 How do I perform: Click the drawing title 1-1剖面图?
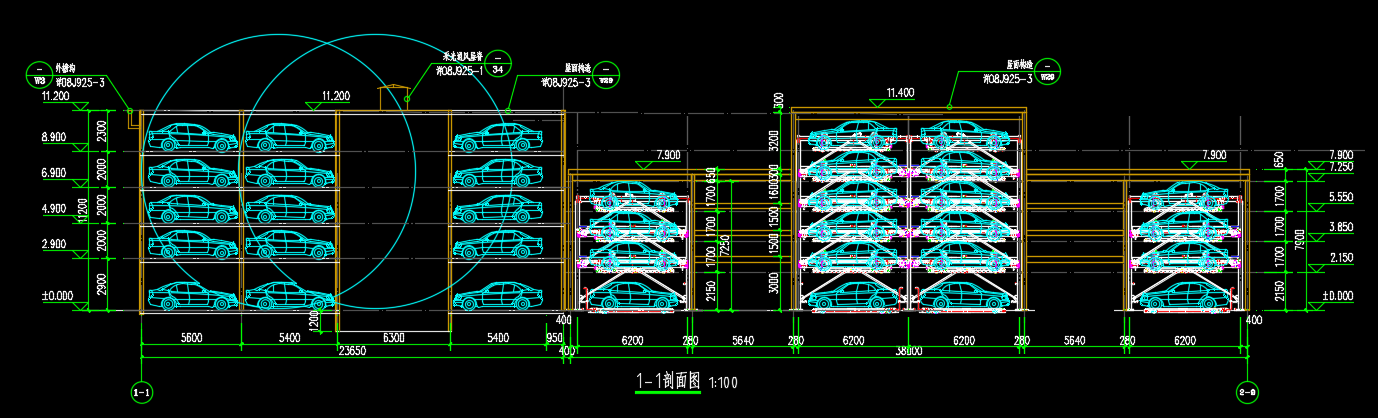669,382
